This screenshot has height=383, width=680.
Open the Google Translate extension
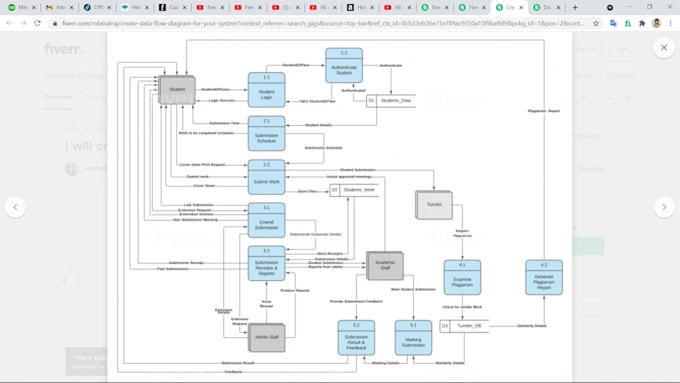613,23
